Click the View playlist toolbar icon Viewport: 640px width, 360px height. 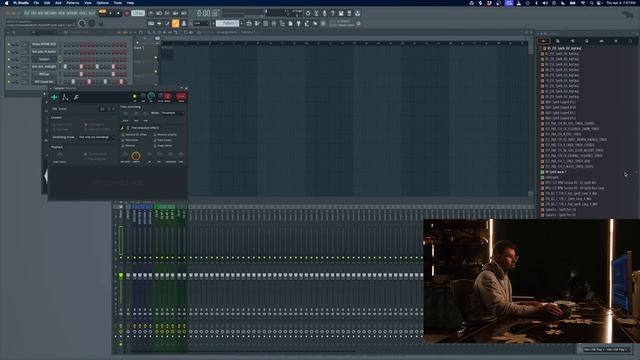(249, 23)
